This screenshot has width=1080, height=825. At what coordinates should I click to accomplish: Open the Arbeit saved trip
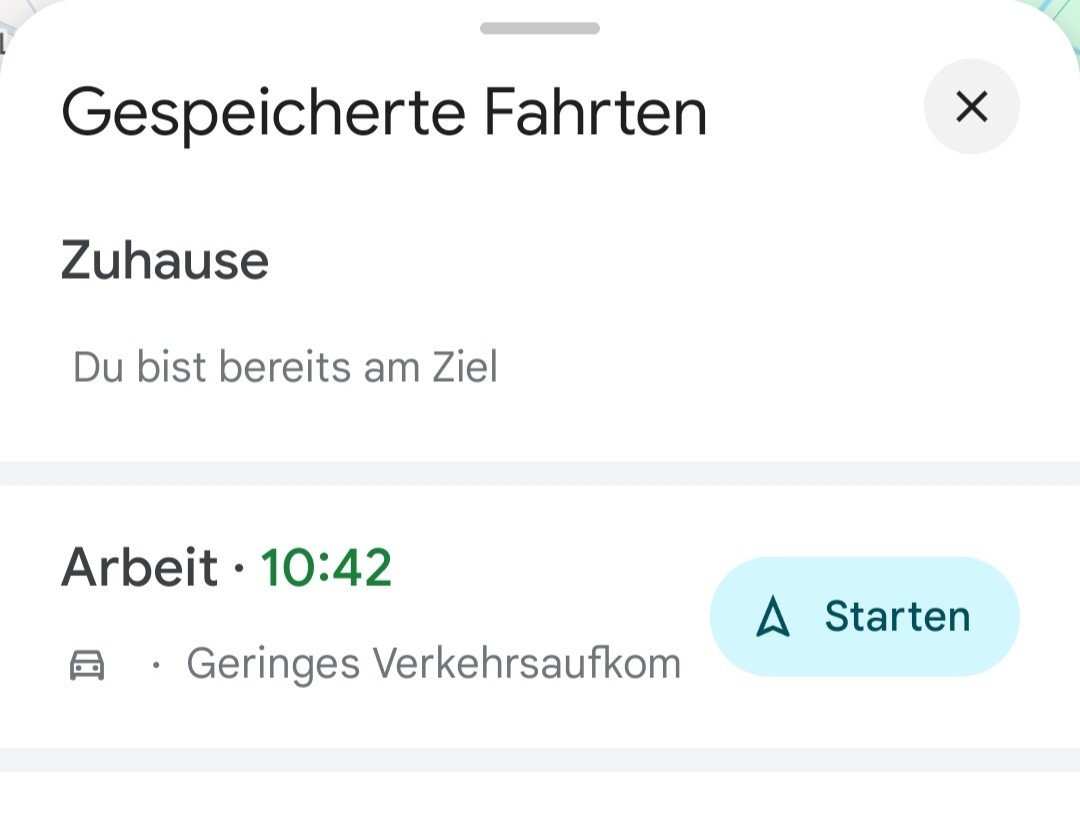point(139,568)
